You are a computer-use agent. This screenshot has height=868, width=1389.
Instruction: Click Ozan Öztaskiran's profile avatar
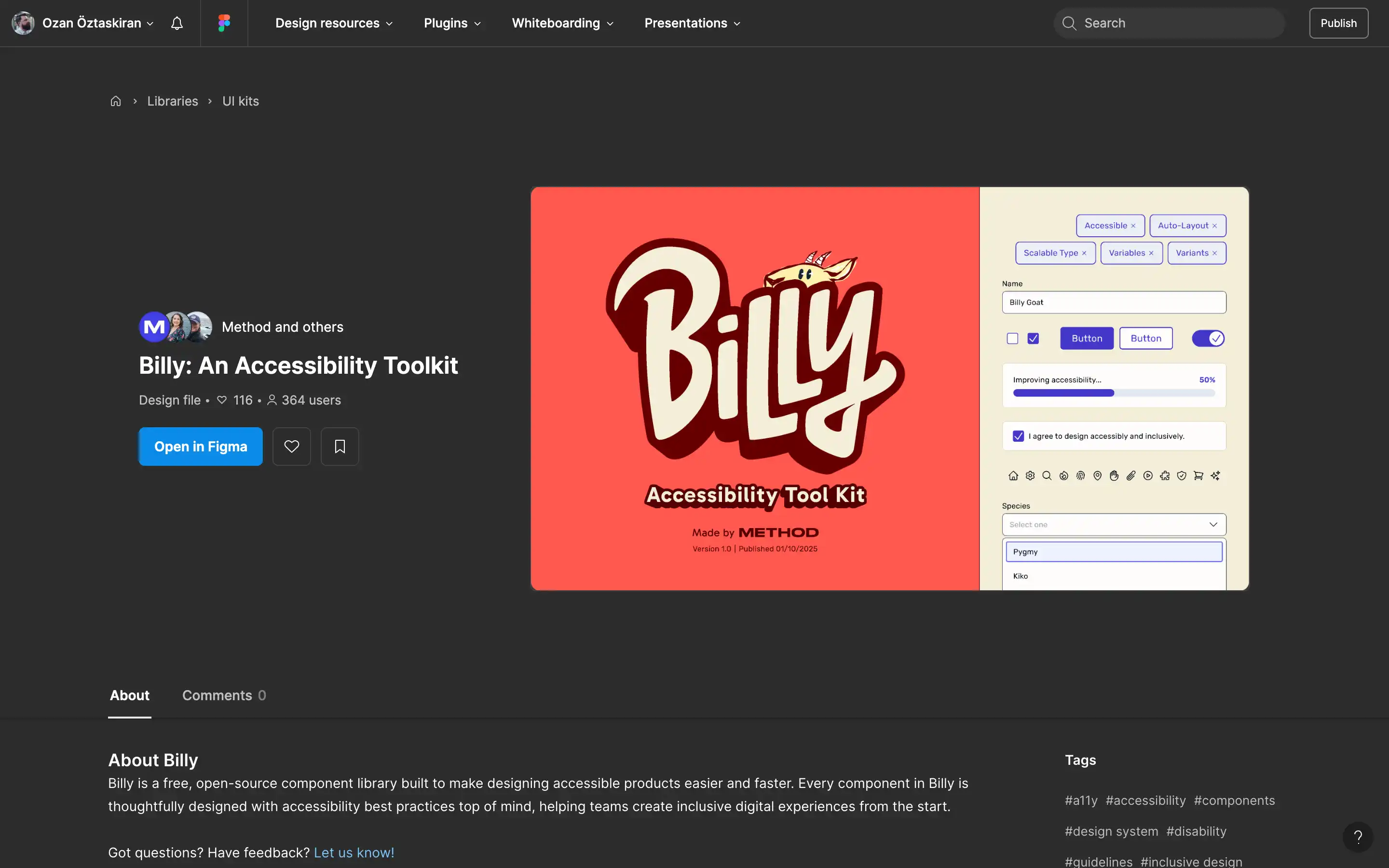tap(24, 23)
